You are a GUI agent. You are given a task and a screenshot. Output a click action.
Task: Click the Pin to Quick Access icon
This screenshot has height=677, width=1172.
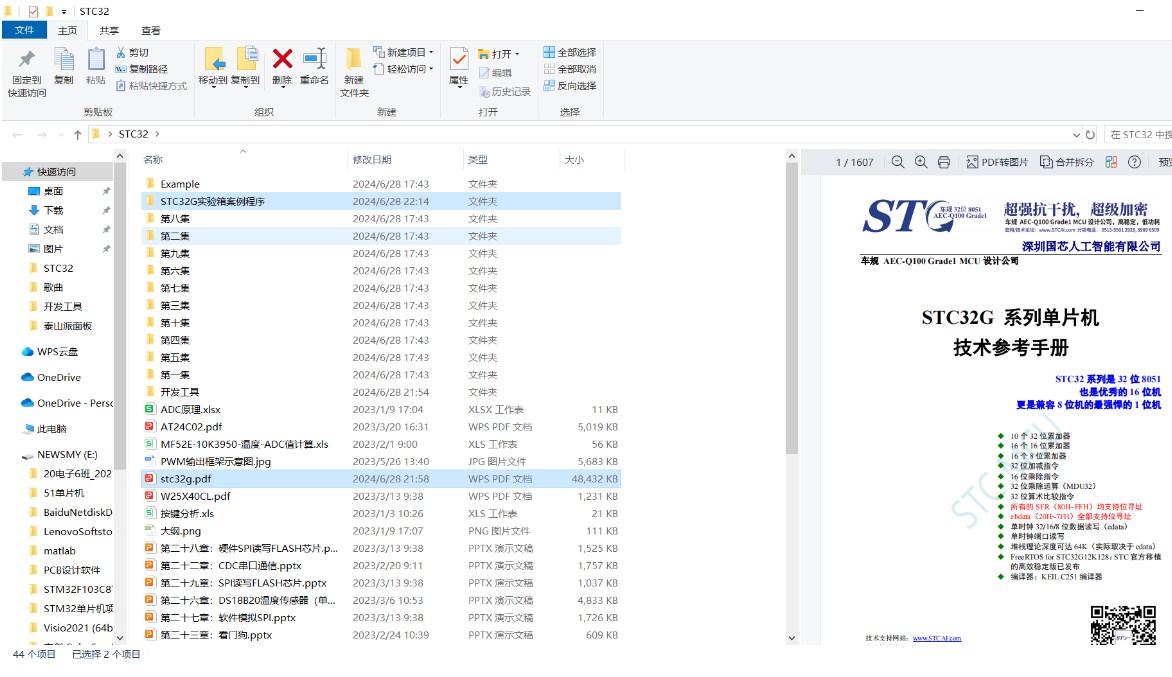(x=27, y=60)
